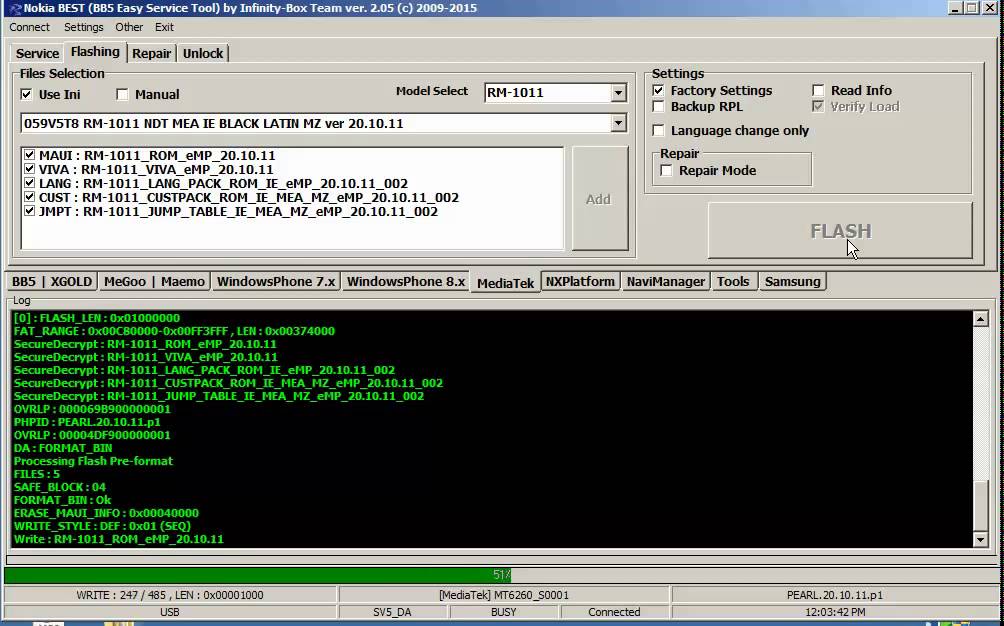Click the SV5_DA status cell
The height and width of the screenshot is (626, 1004).
(x=393, y=612)
